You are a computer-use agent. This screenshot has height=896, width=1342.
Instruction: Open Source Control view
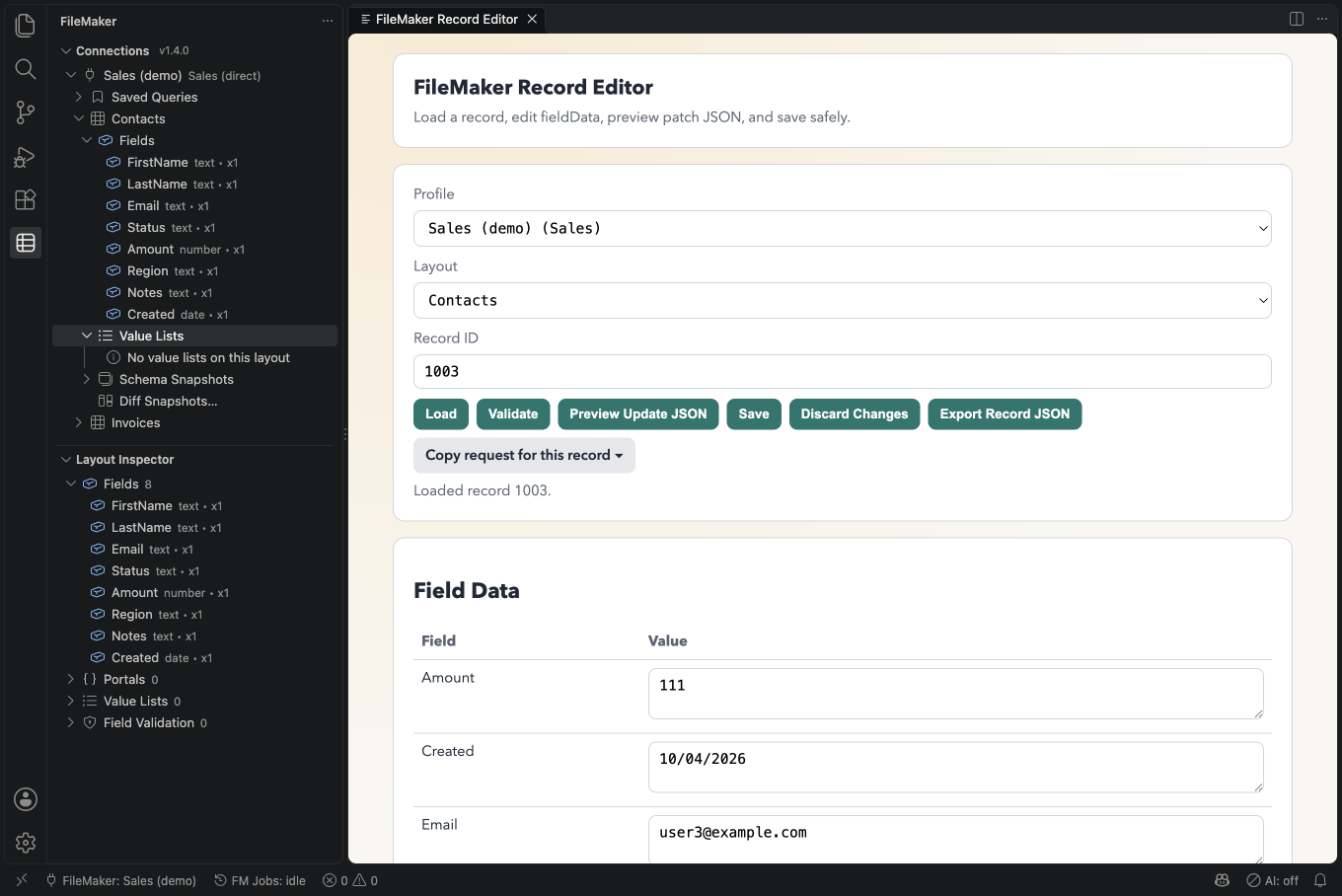[26, 112]
